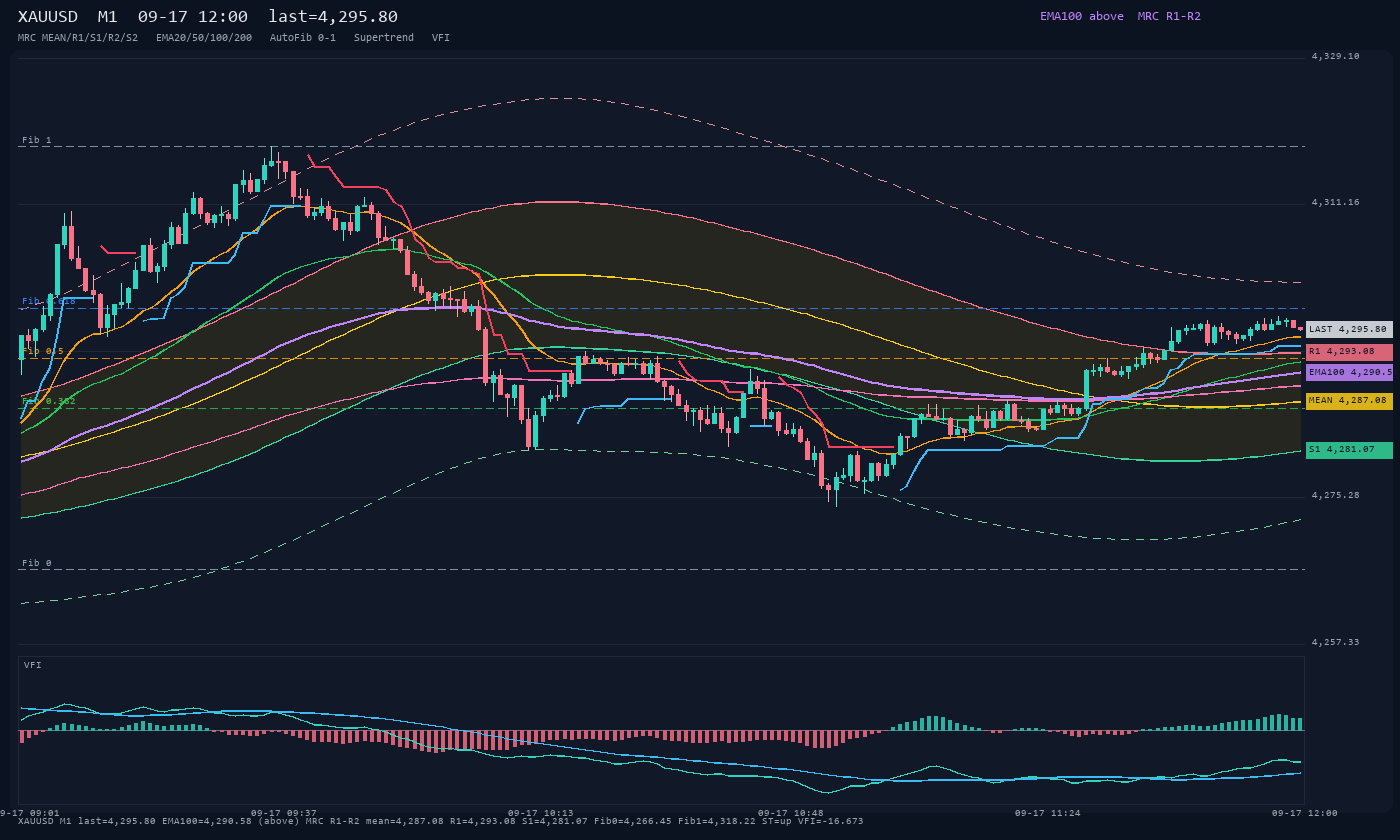Click the 4,329.10 price axis label

coord(1336,57)
